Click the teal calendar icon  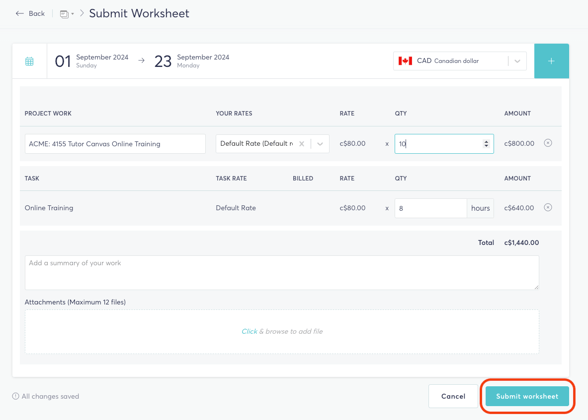[29, 61]
